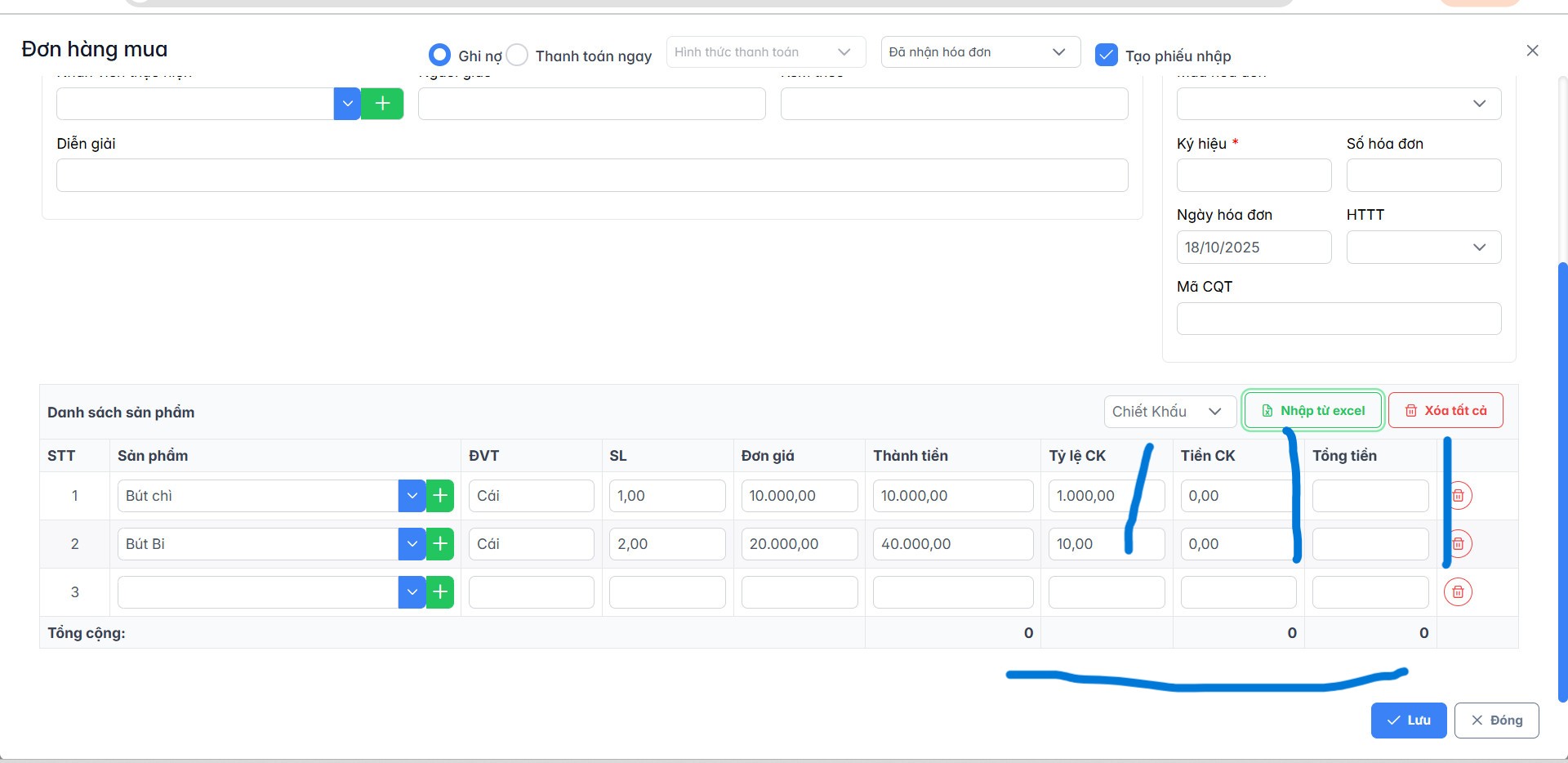Image resolution: width=1568 pixels, height=763 pixels.
Task: Expand product dropdown for Bút Bi row
Action: pos(412,544)
